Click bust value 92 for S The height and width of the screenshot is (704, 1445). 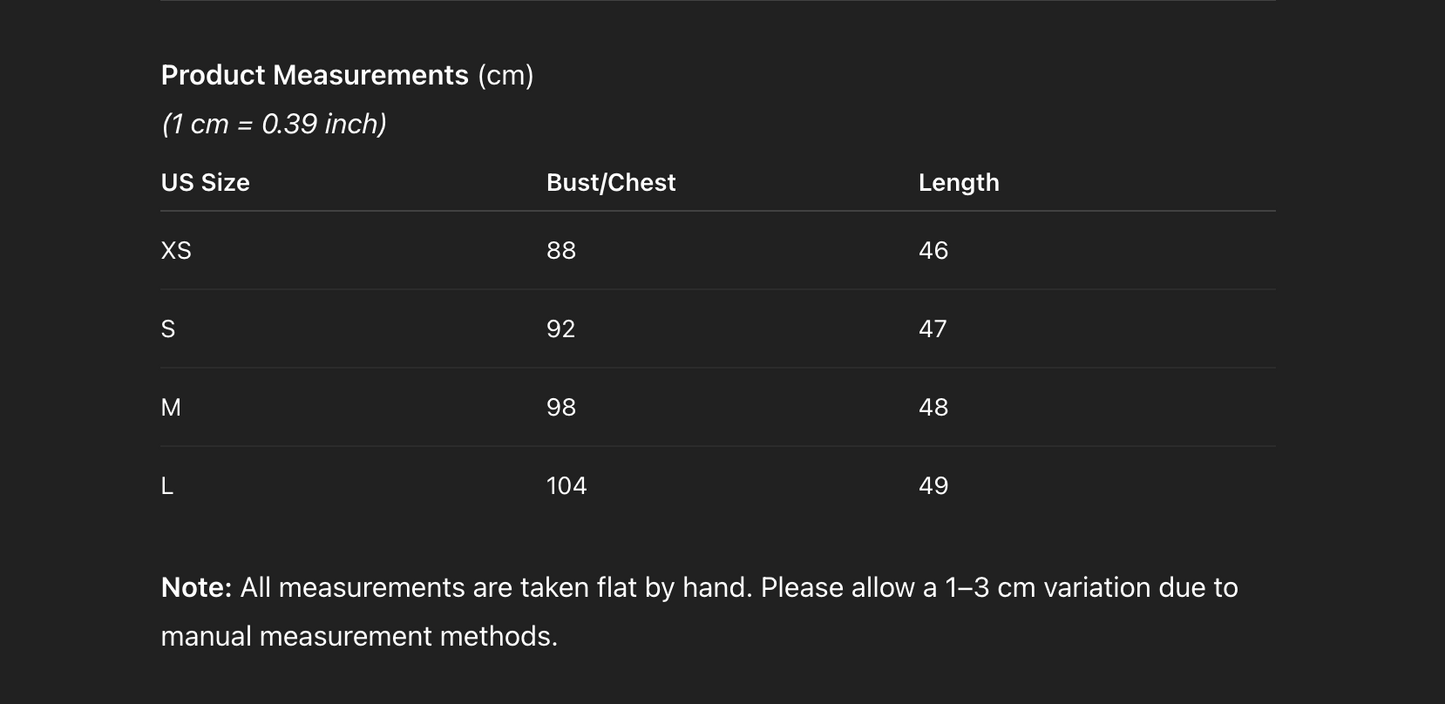click(561, 329)
